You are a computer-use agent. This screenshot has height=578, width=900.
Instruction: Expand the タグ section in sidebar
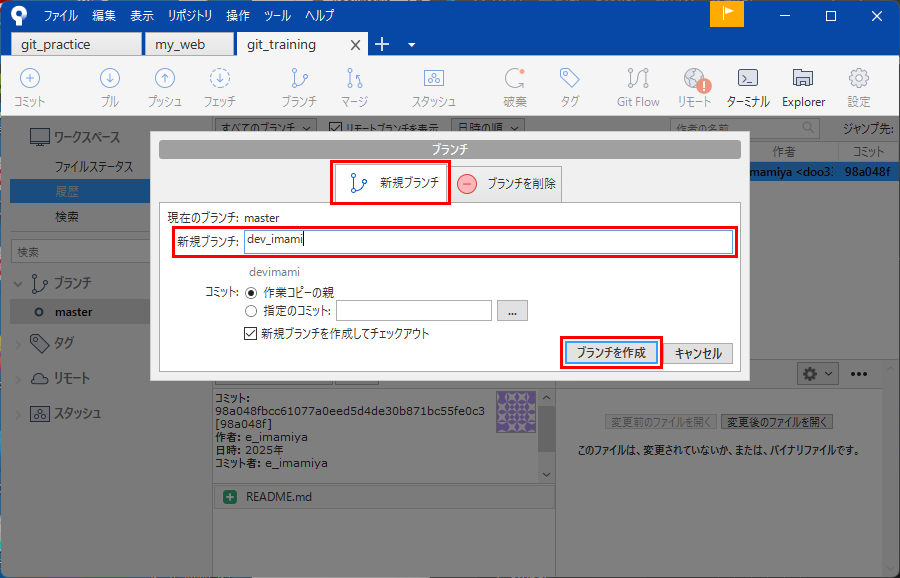pyautogui.click(x=20, y=343)
